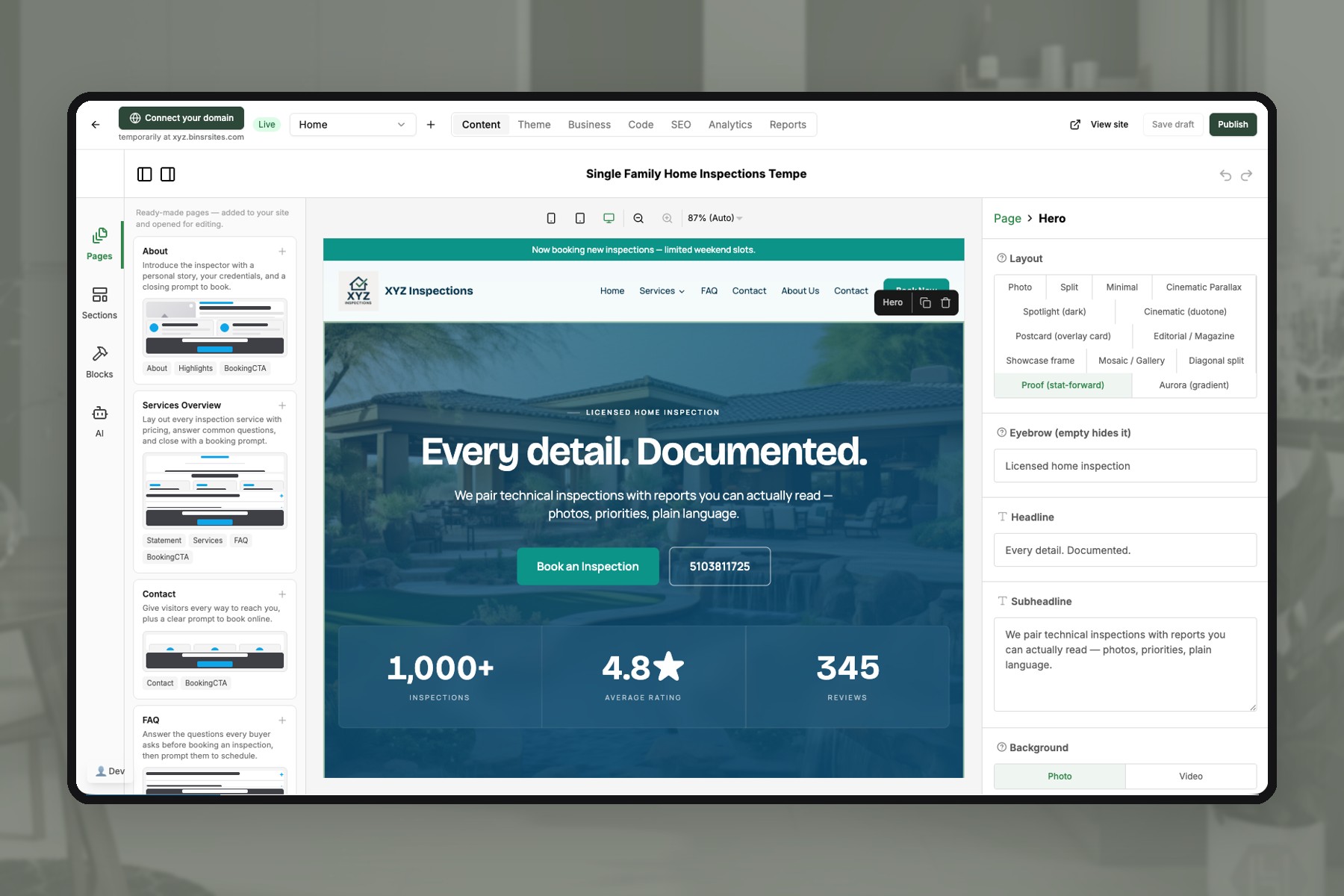Switch to mobile preview icon
This screenshot has height=896, width=1344.
[x=551, y=218]
